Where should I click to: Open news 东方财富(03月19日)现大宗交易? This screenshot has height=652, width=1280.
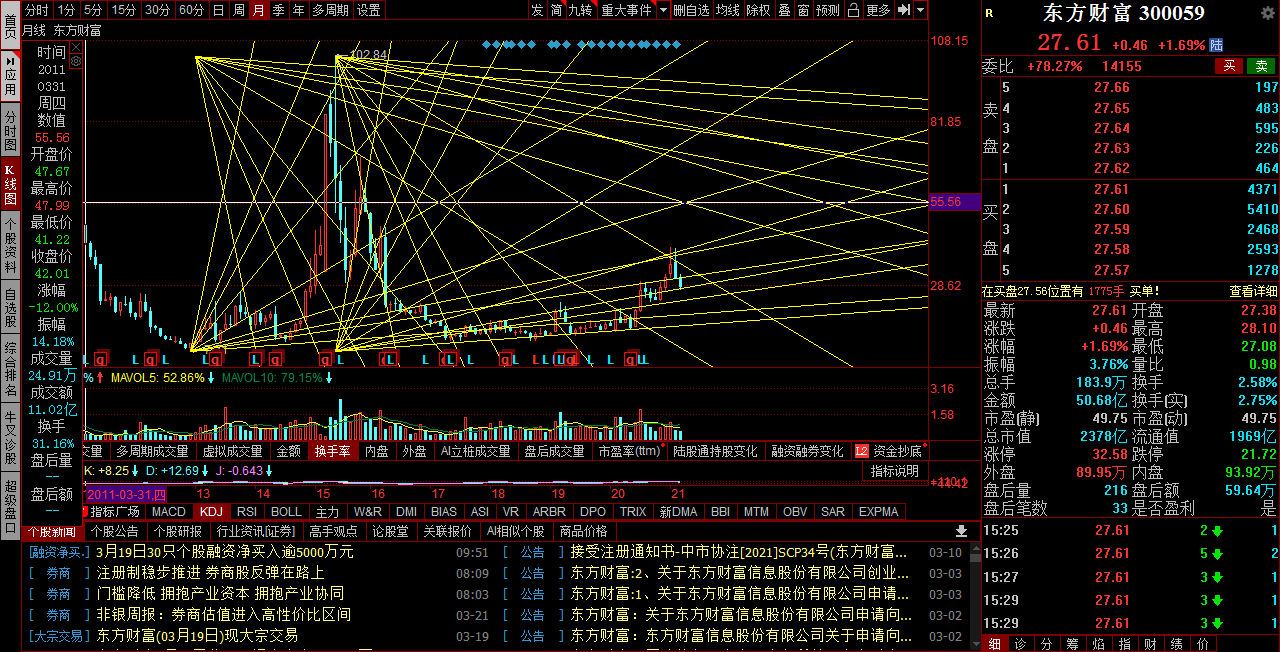pos(197,635)
